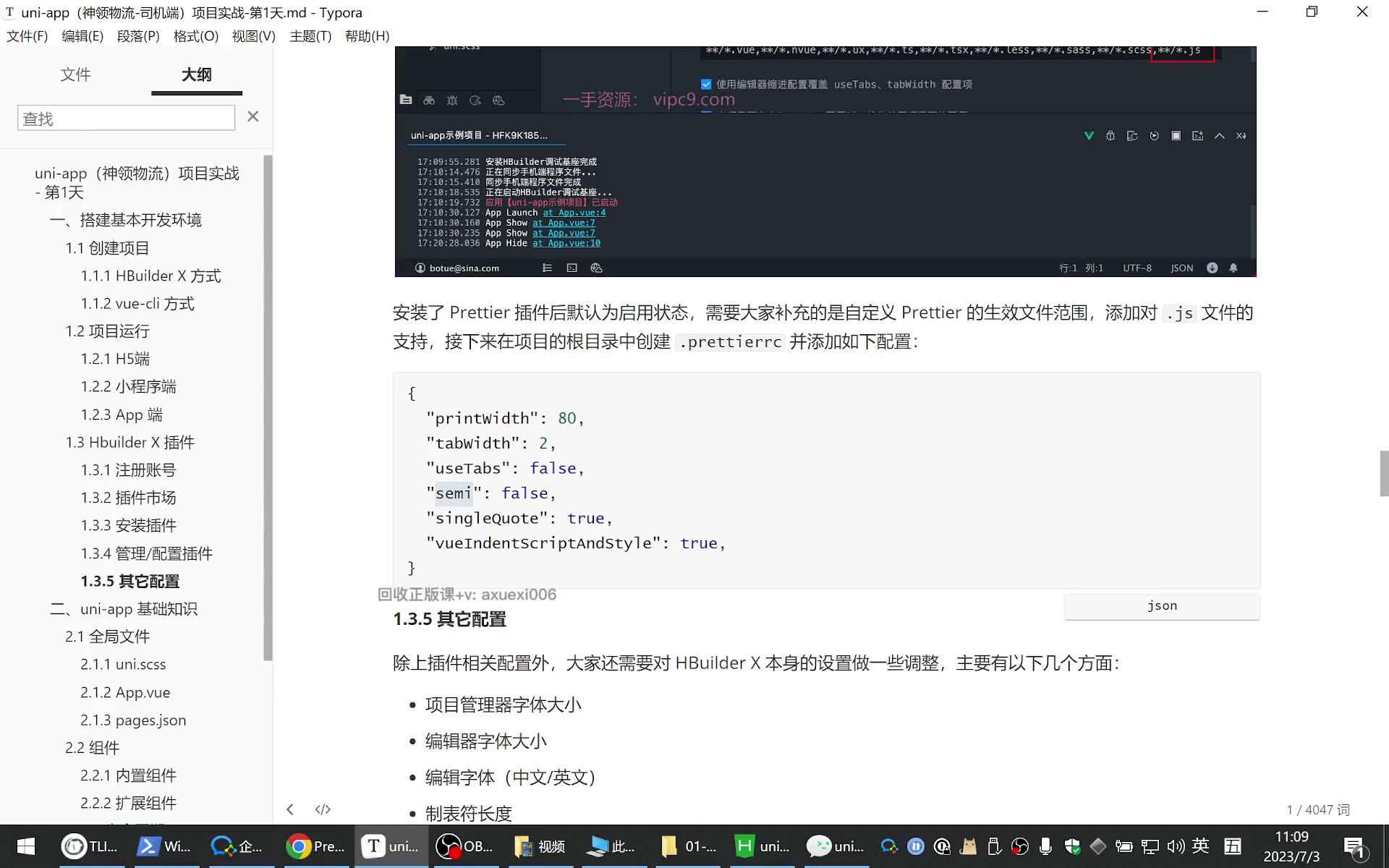Open the 主题(T) menu
1389x868 pixels.
coord(310,36)
